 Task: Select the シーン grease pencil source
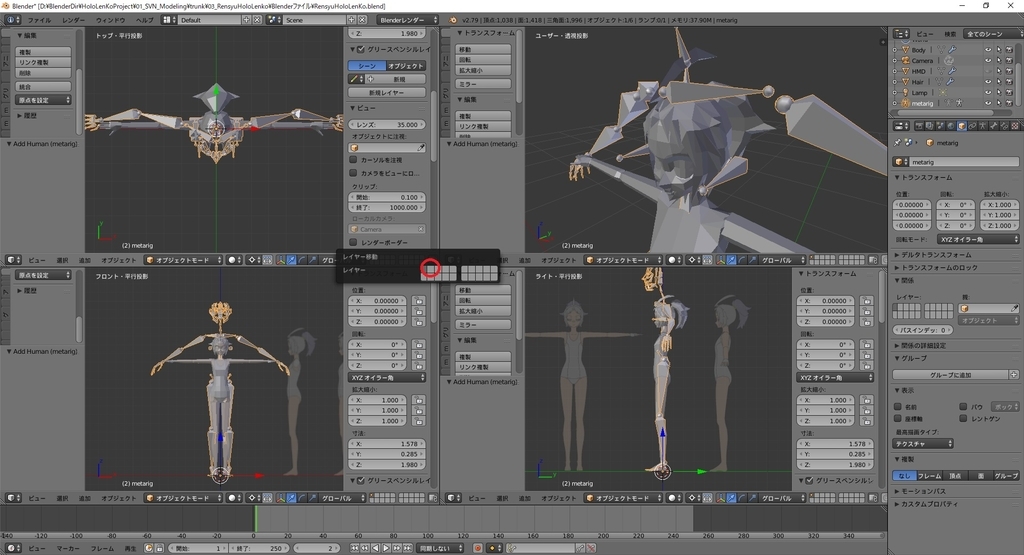(367, 66)
